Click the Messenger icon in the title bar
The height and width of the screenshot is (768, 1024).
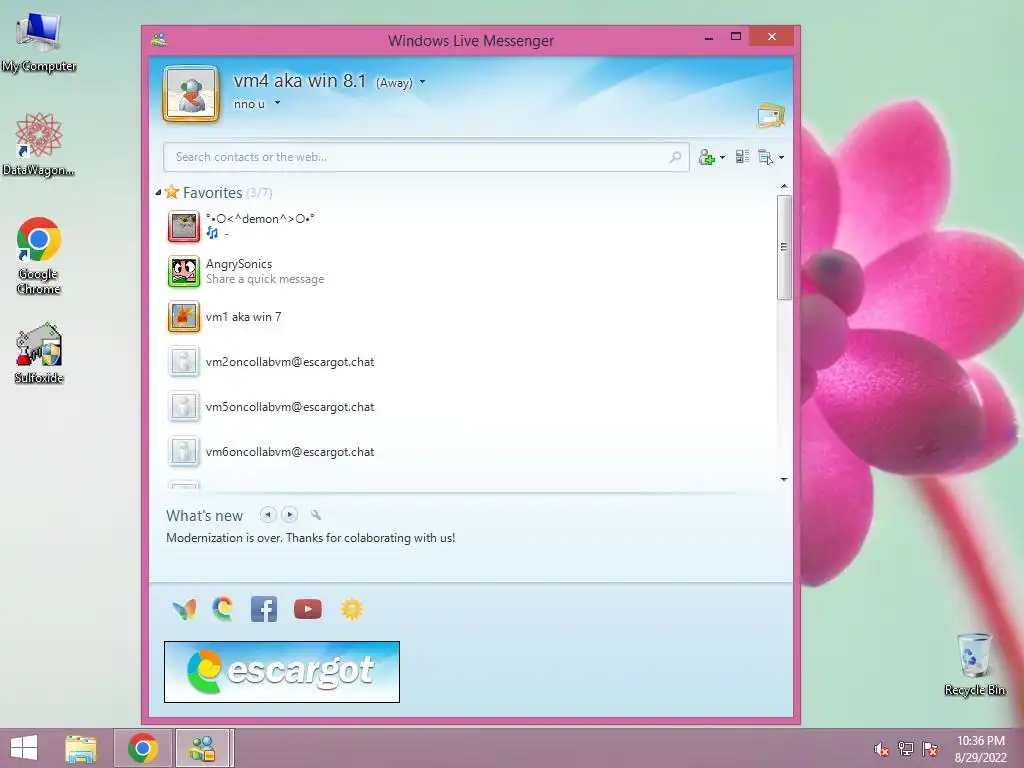pyautogui.click(x=159, y=40)
